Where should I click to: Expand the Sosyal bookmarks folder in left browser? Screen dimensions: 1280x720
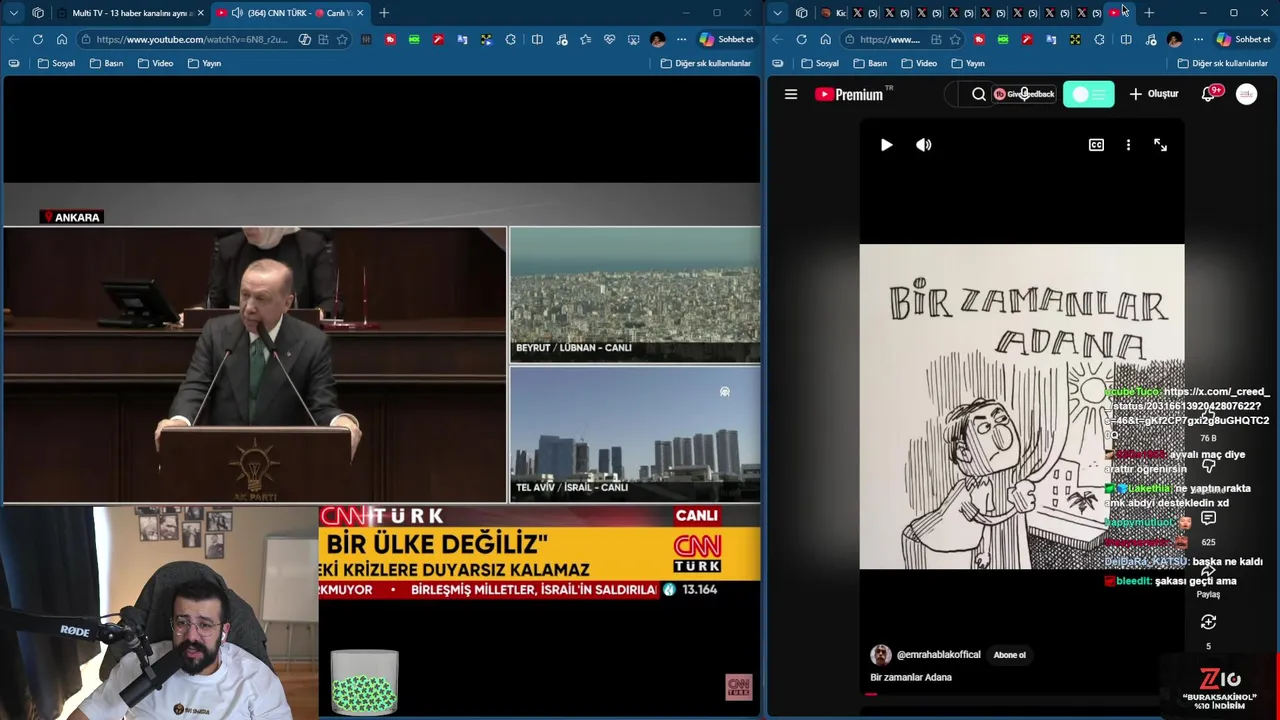coord(56,63)
